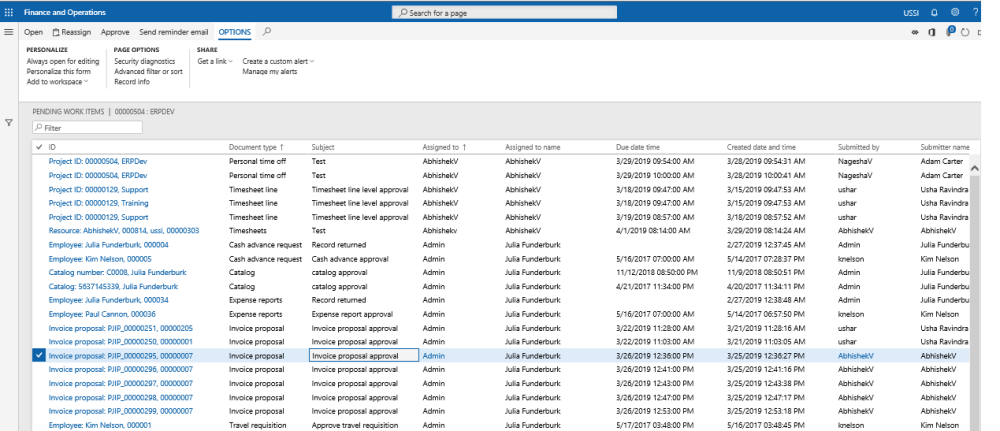Click Approve in the action pane
This screenshot has width=1000, height=431.
115,32
